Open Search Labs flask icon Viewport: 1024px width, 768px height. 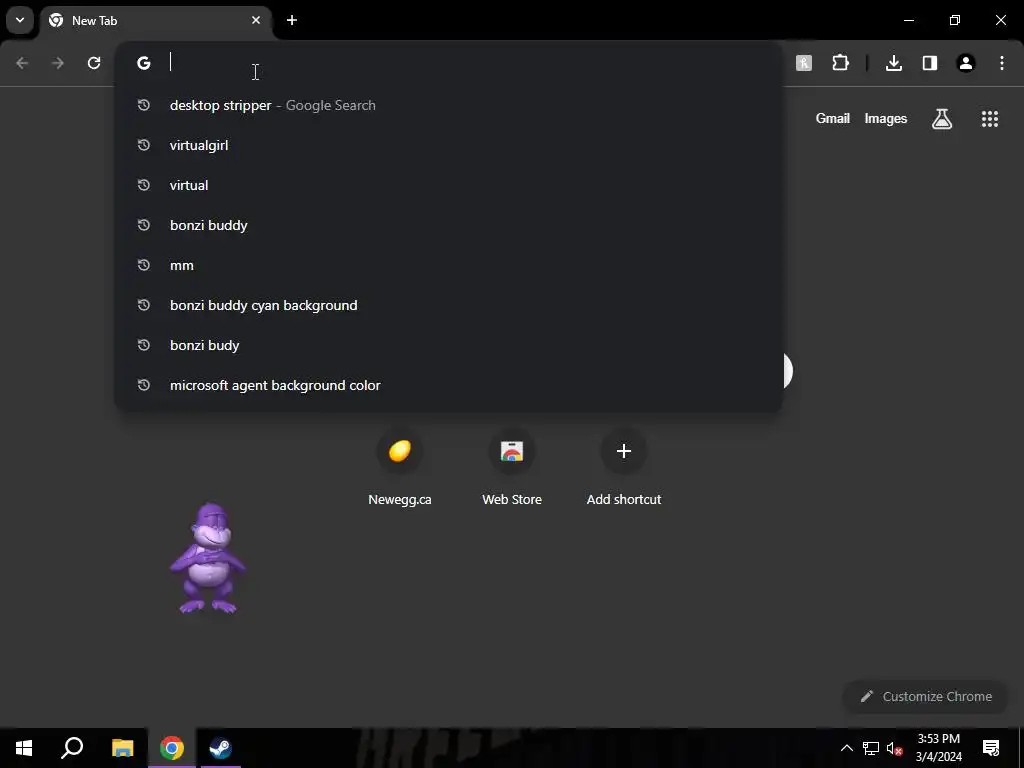[x=942, y=118]
